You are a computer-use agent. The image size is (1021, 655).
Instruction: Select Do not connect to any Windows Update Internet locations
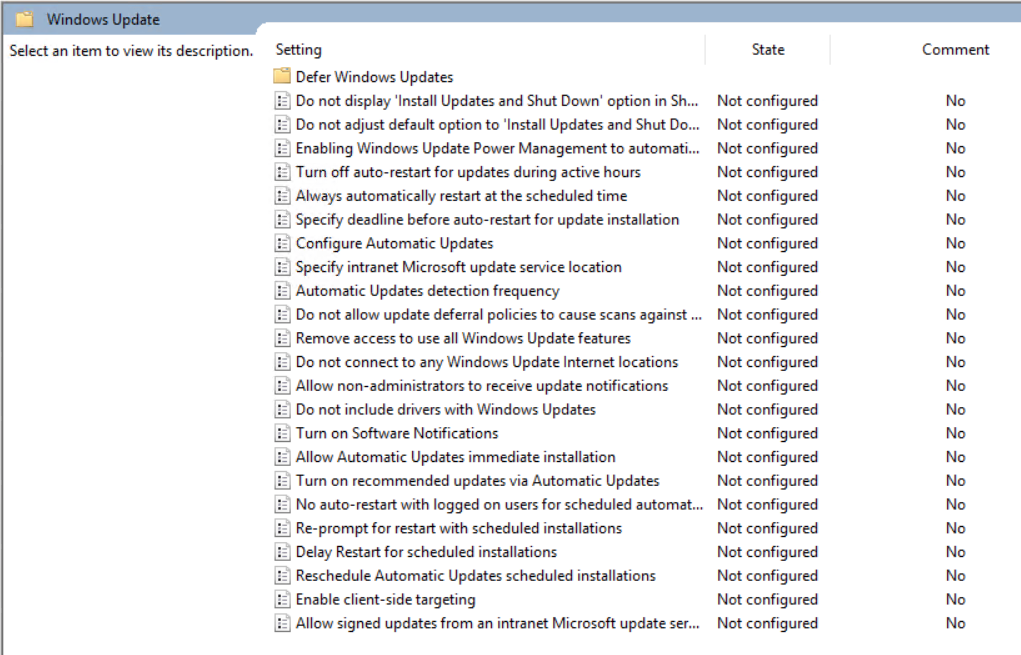(487, 362)
